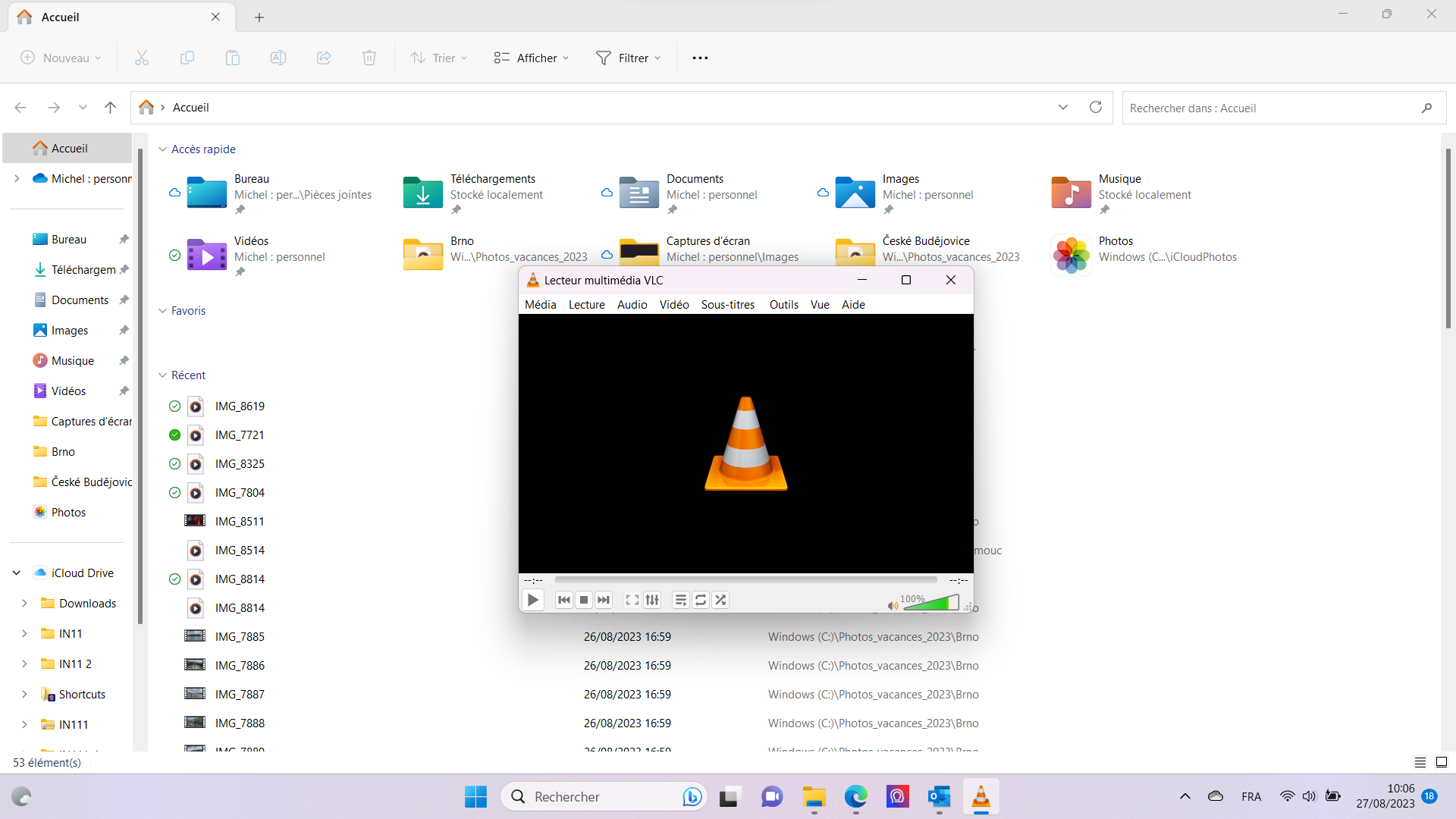Click the Filtrer button

628,58
